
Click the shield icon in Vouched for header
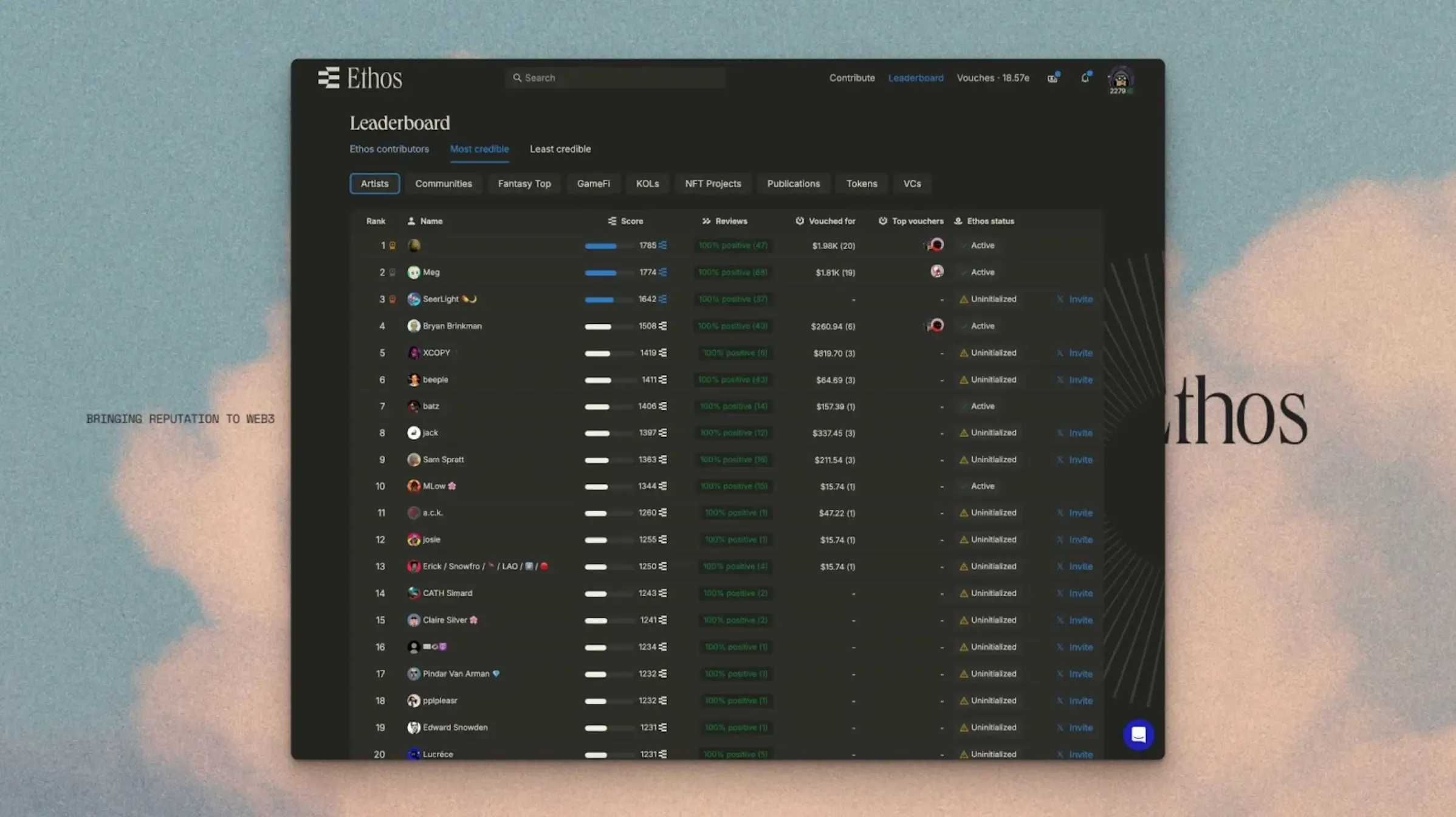click(x=800, y=221)
